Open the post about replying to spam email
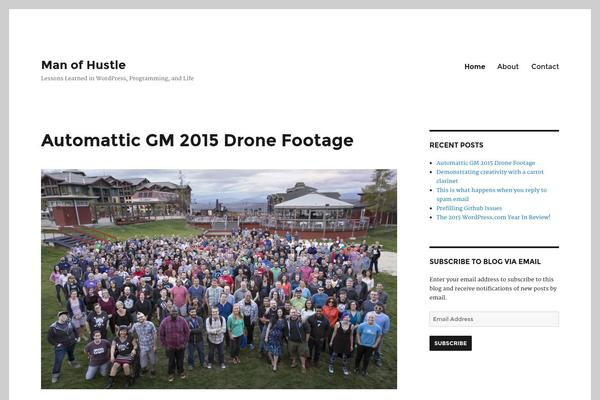Image resolution: width=600 pixels, height=400 pixels. click(491, 194)
